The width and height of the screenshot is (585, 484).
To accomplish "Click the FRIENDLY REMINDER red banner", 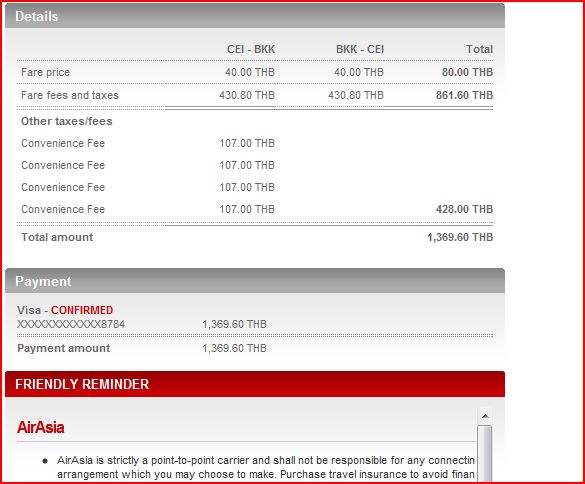I will [x=255, y=384].
